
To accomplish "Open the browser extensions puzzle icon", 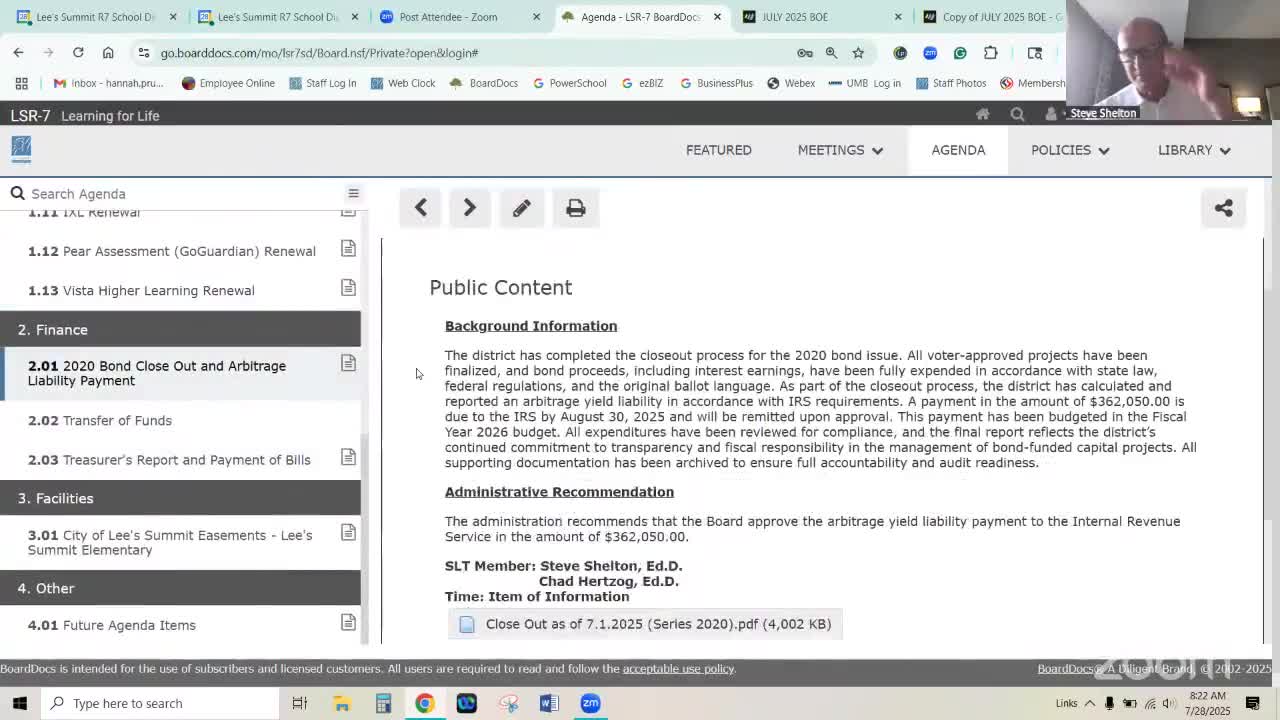I will [990, 53].
